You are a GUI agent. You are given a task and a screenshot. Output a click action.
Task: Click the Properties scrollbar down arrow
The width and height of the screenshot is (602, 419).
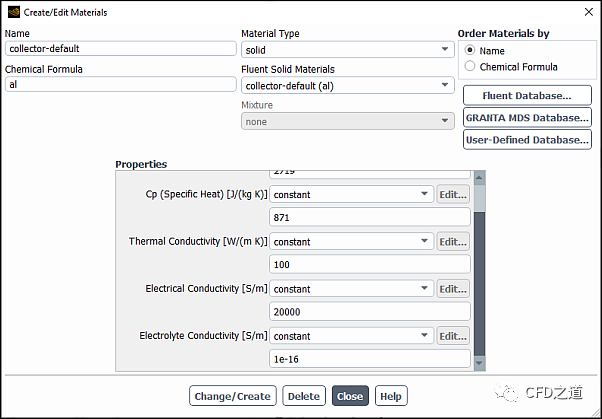coord(479,363)
